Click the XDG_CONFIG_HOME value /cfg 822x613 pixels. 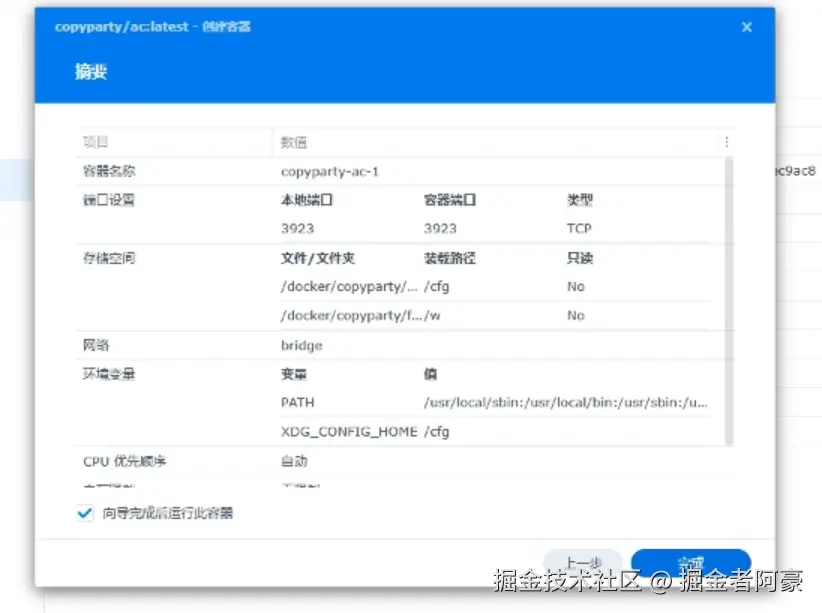click(436, 432)
